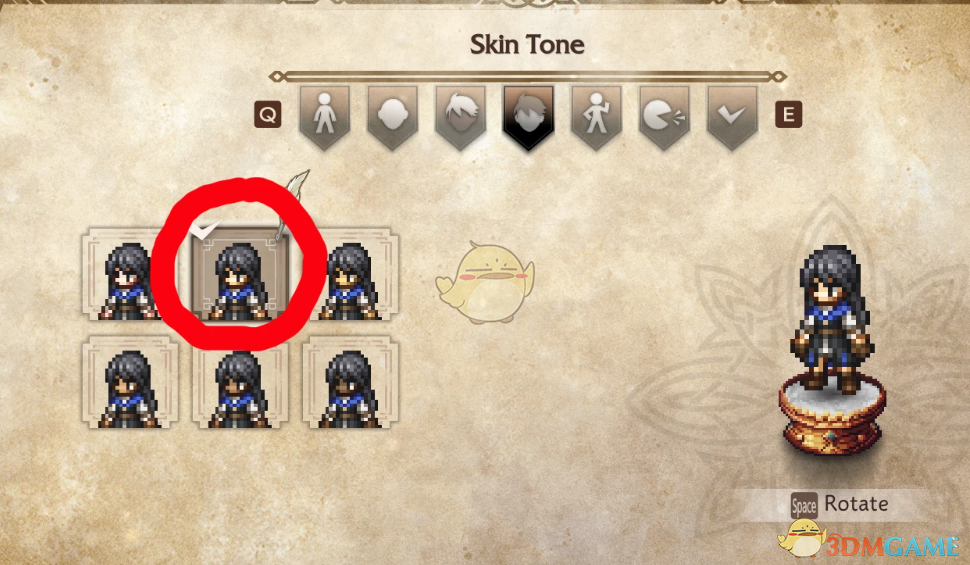
Task: Click the white checkmark on selected portrait
Action: (x=204, y=230)
